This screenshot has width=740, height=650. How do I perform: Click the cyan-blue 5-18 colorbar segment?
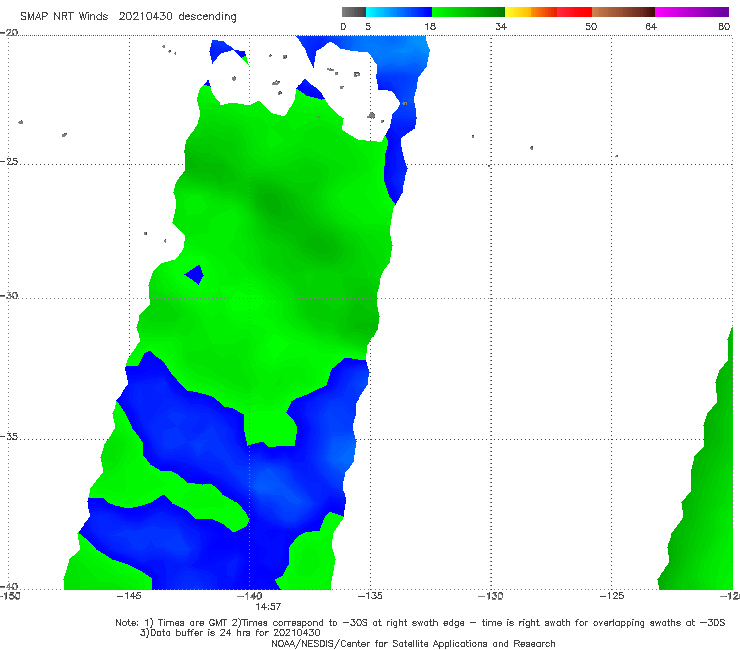pos(399,12)
